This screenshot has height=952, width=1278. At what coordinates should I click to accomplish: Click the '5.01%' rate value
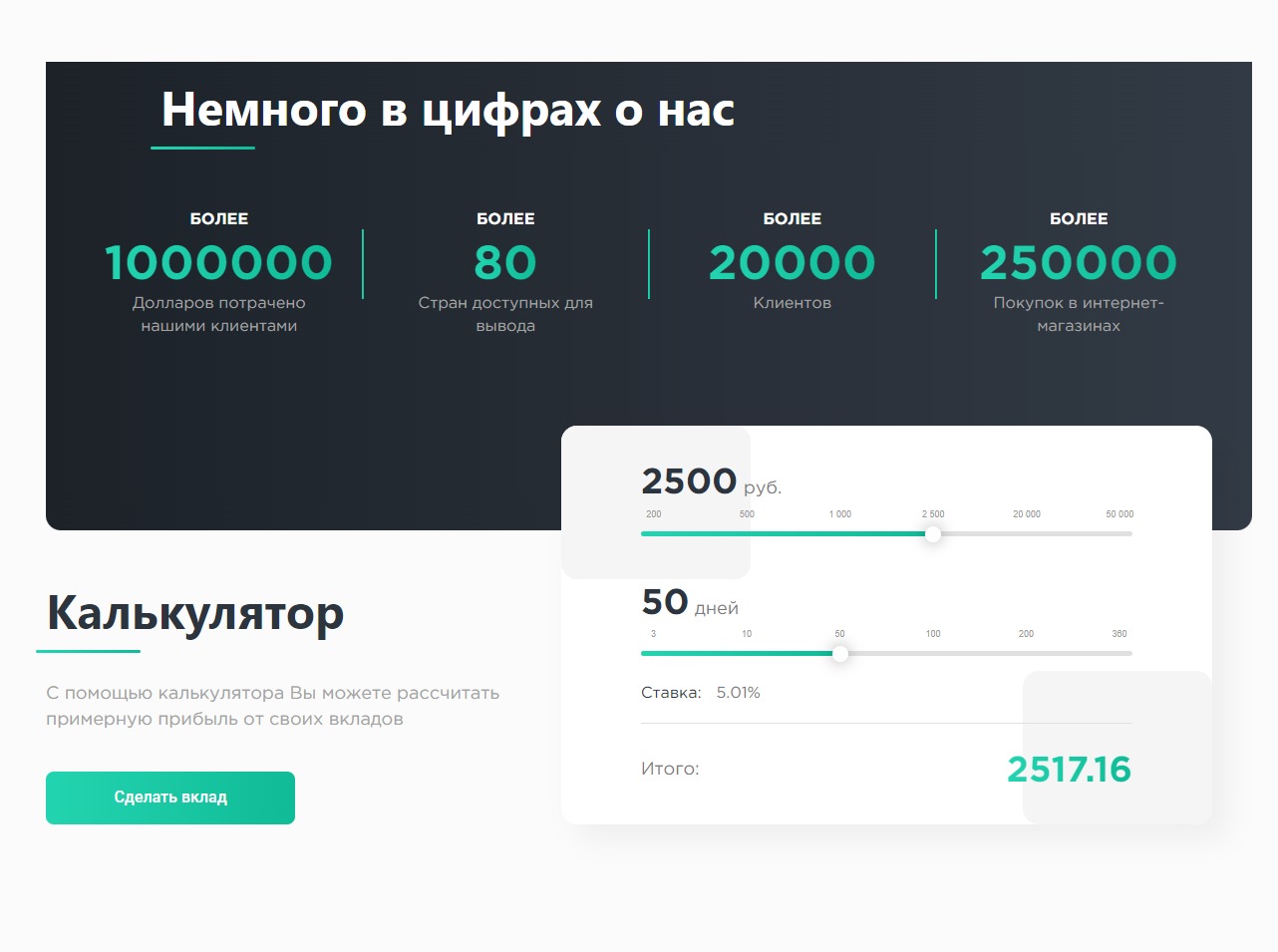[738, 693]
